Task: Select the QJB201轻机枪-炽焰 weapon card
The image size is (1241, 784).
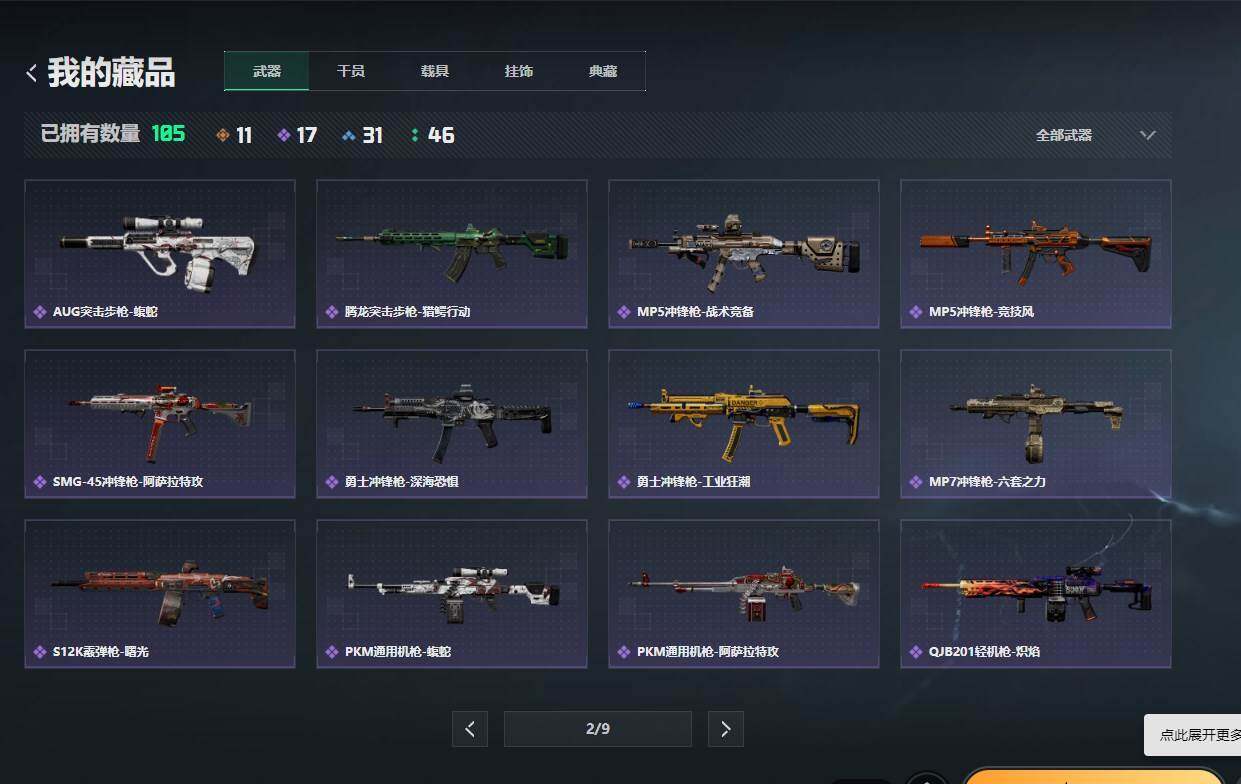Action: 1036,594
